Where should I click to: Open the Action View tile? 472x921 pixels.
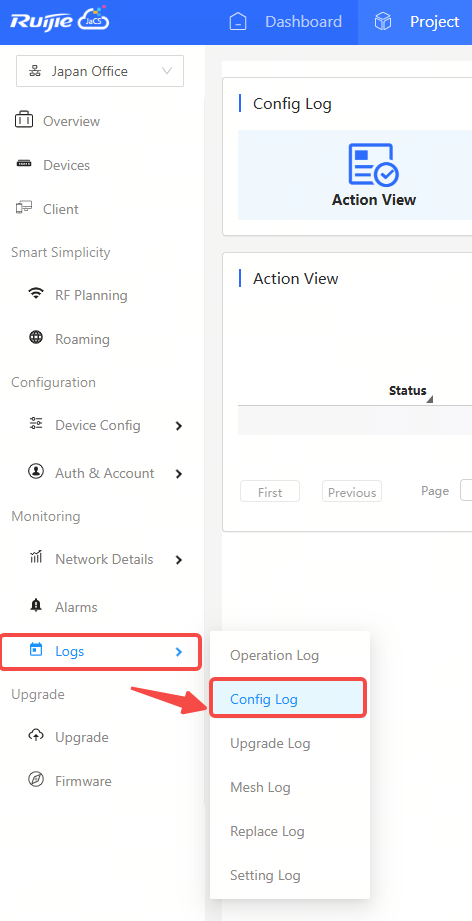tap(374, 175)
